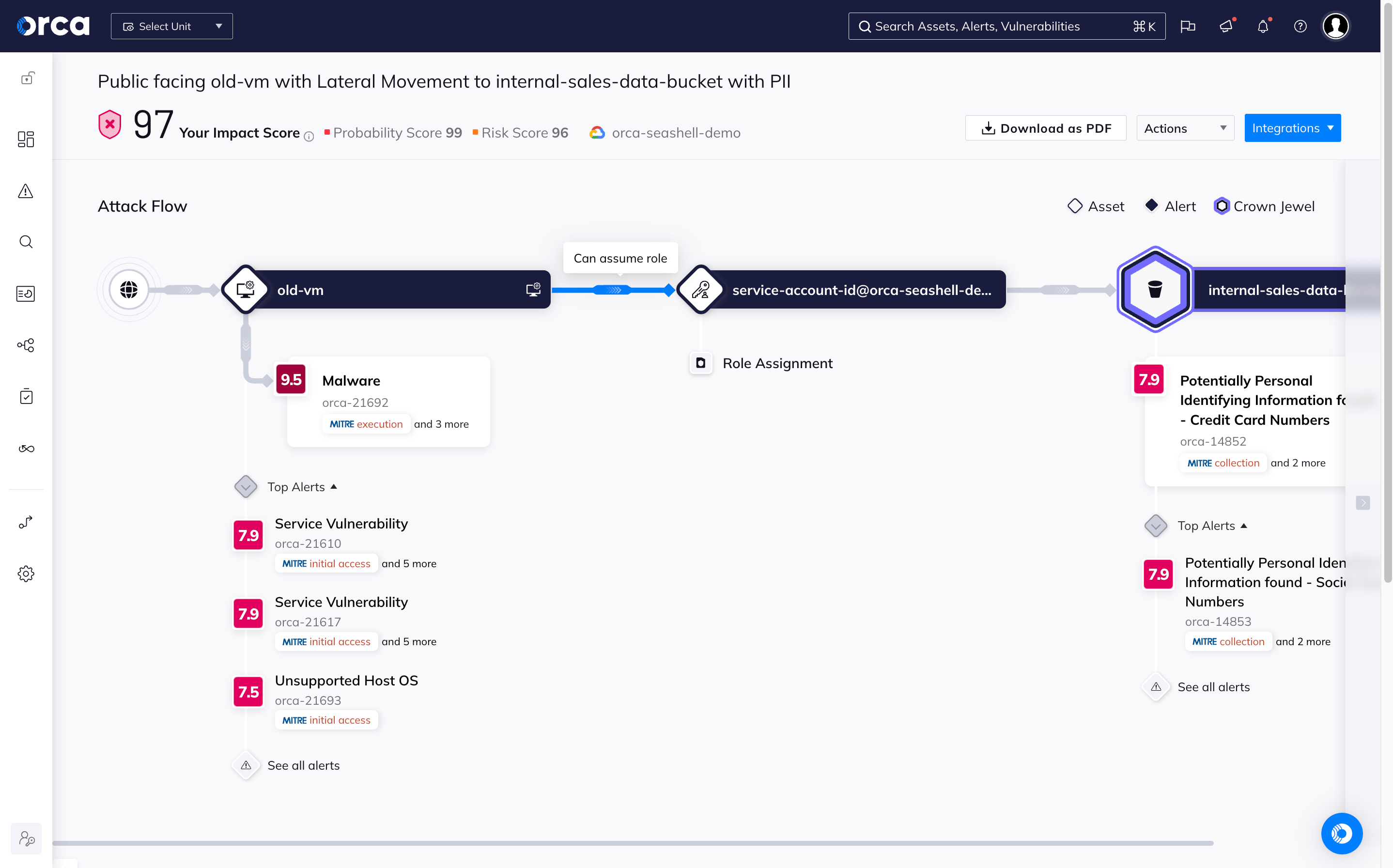This screenshot has width=1393, height=868.
Task: Open the Actions dropdown
Action: point(1185,127)
